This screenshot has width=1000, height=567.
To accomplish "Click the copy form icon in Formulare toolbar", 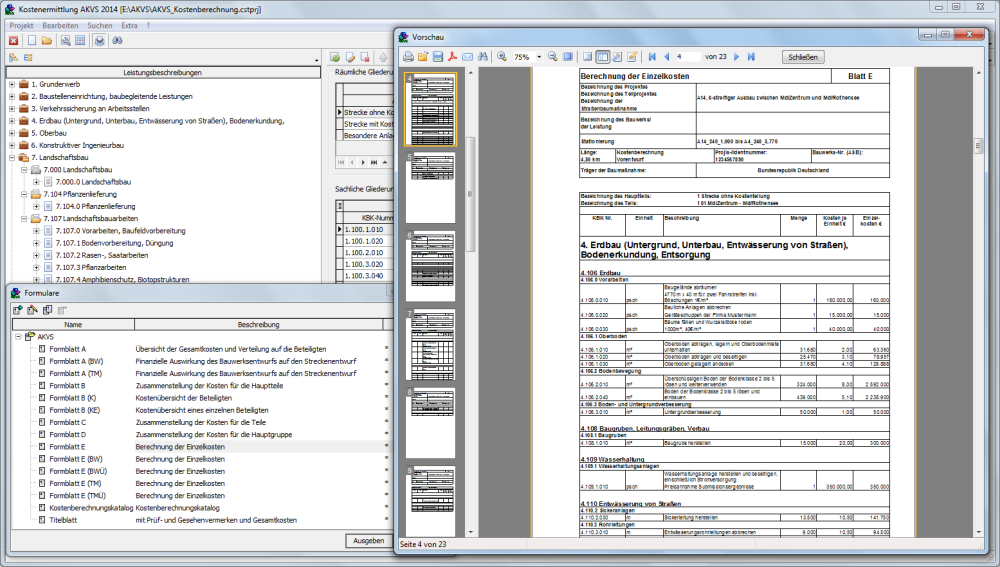I will point(47,310).
